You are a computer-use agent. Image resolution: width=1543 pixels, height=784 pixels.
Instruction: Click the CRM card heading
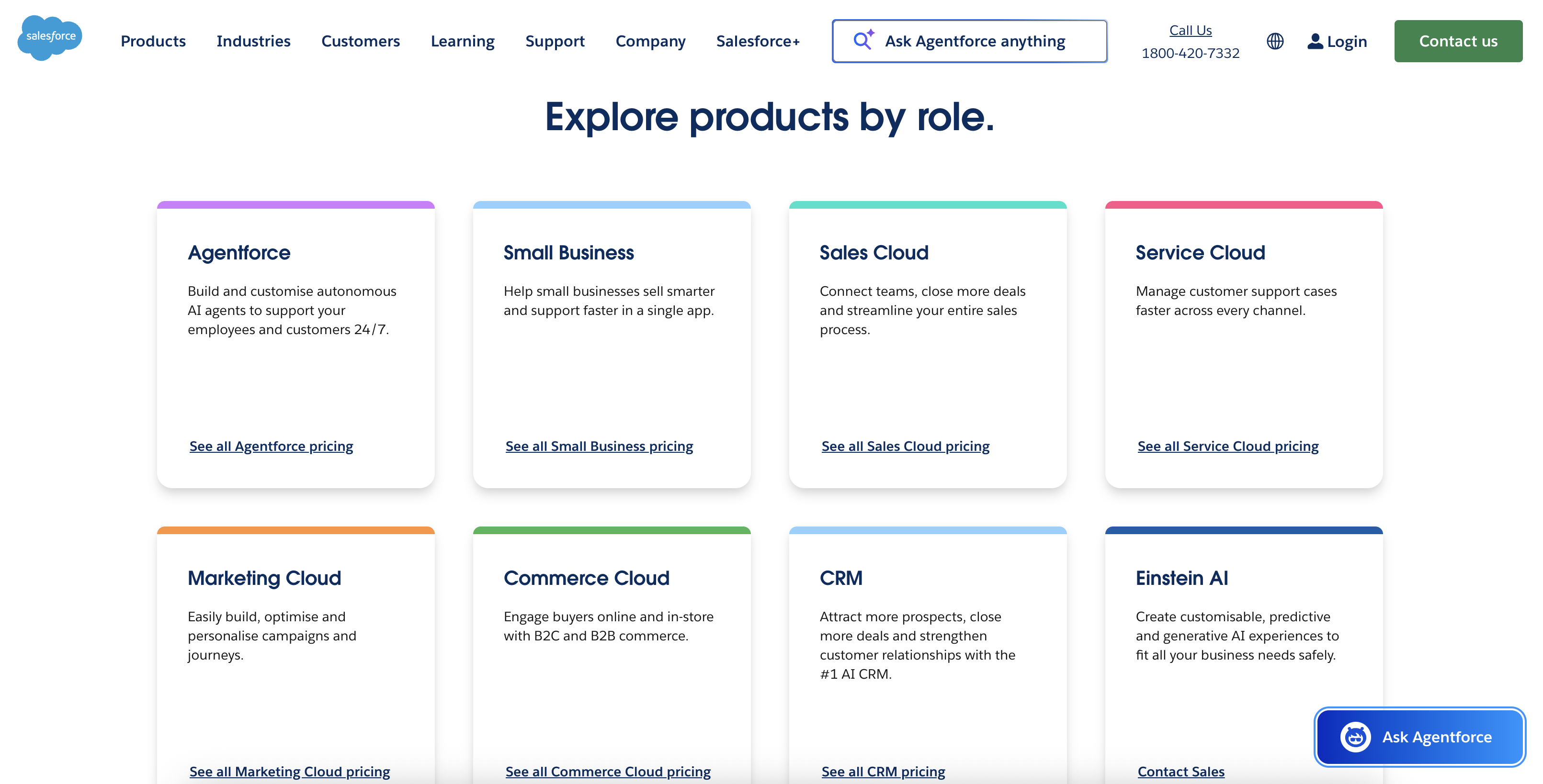(841, 578)
